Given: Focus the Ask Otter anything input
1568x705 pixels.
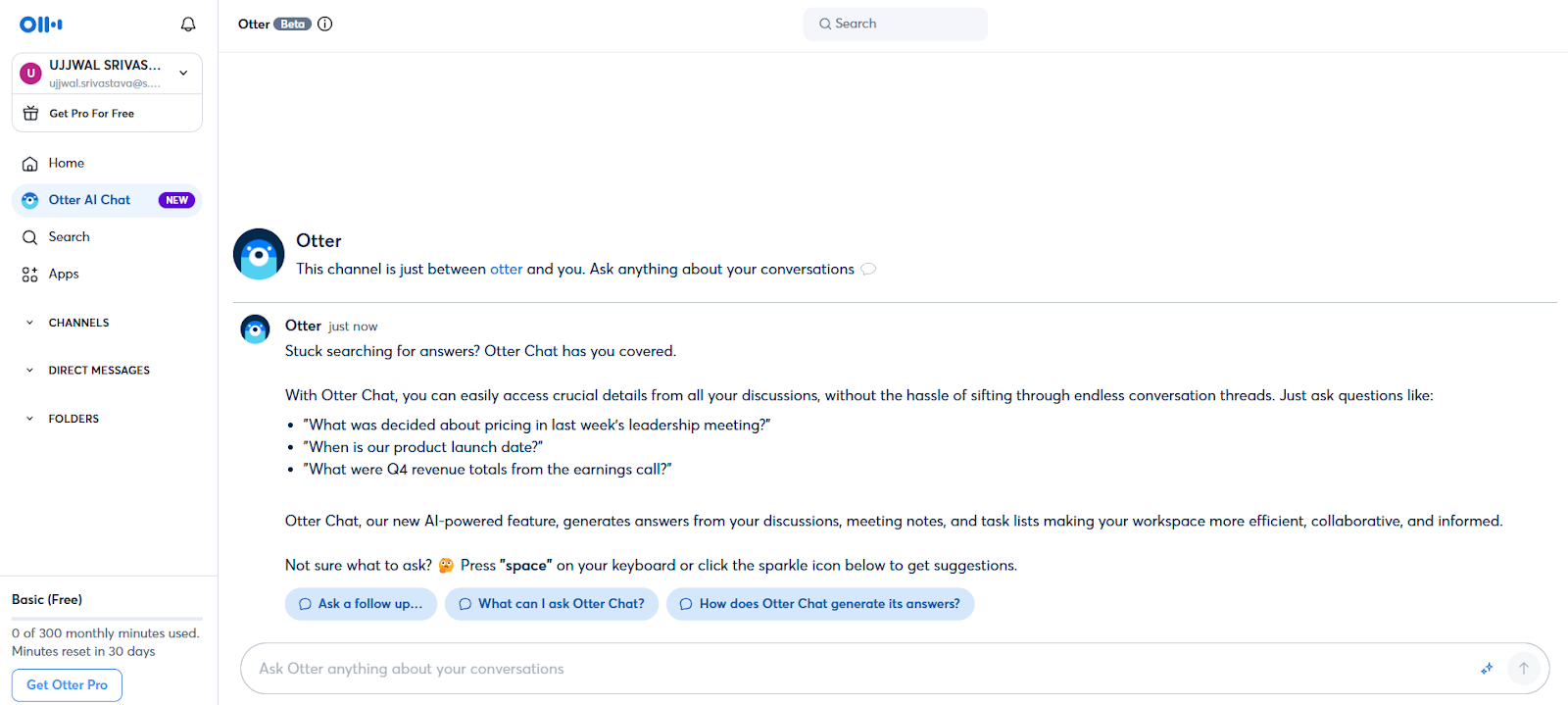Looking at the screenshot, I should [862, 669].
